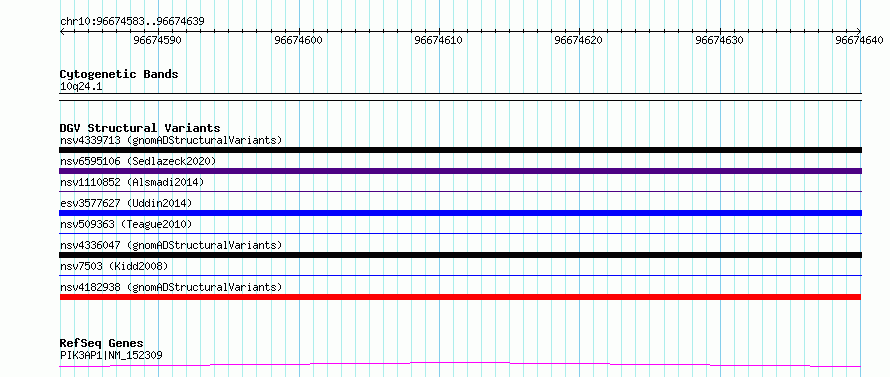Open the DGV Structural Variants track title
The image size is (890, 377).
pos(140,128)
